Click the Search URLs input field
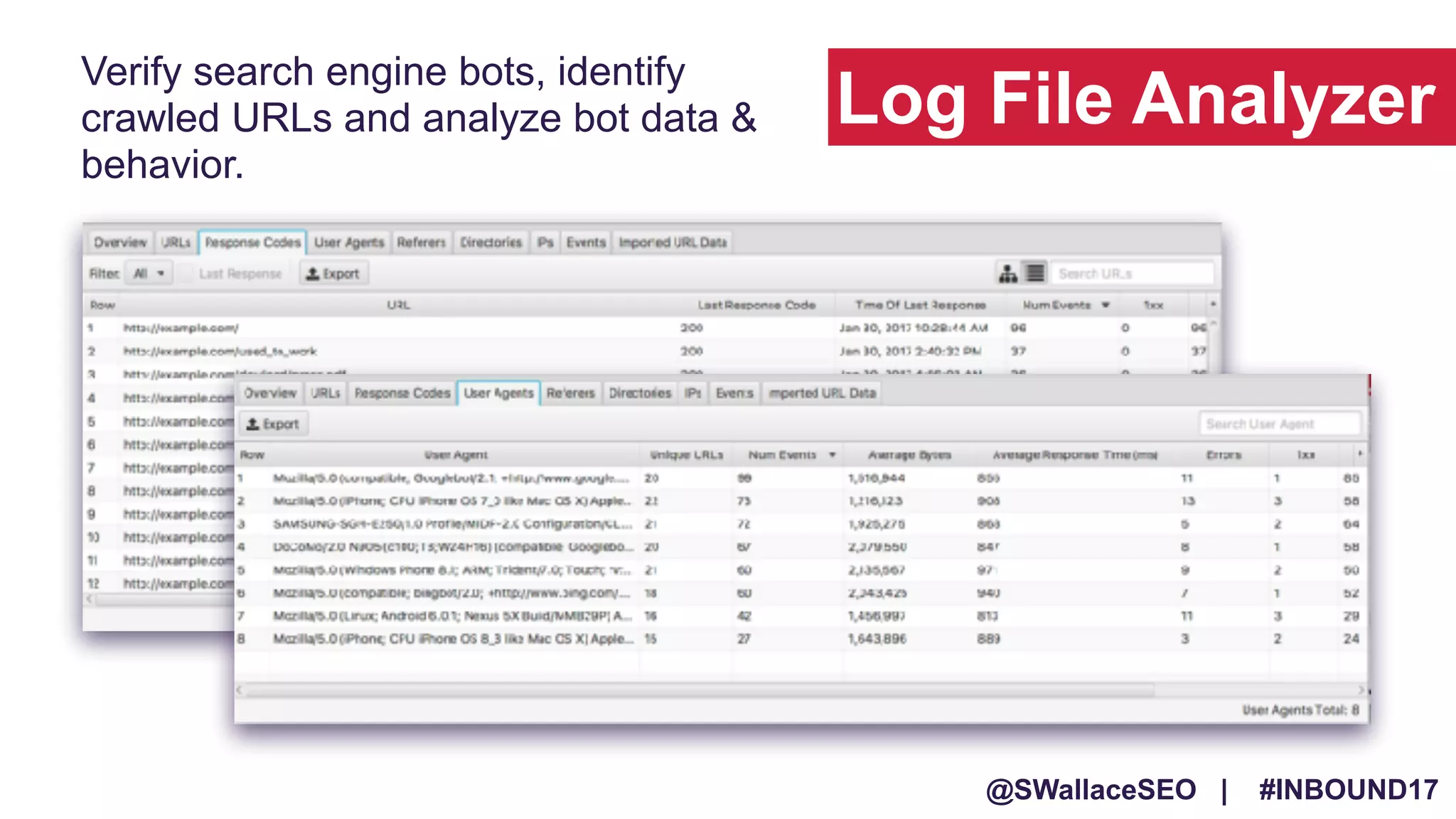The width and height of the screenshot is (1456, 819). 1132,274
